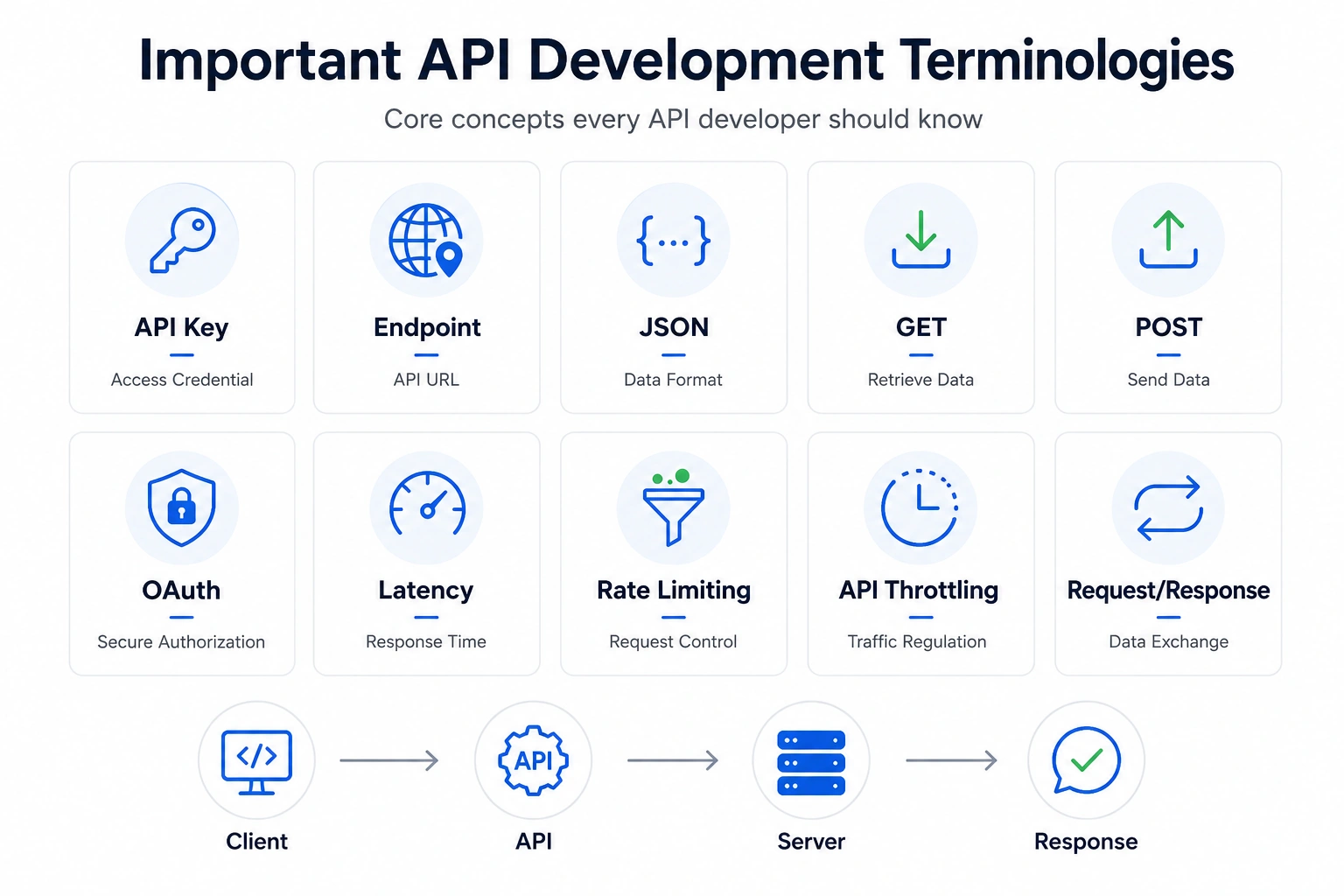
Task: Select the 'Rate Limiting' heading
Action: (674, 591)
